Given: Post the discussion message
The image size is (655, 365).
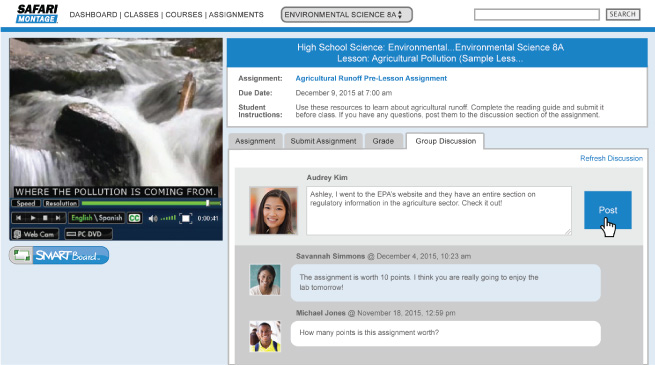Looking at the screenshot, I should [608, 210].
